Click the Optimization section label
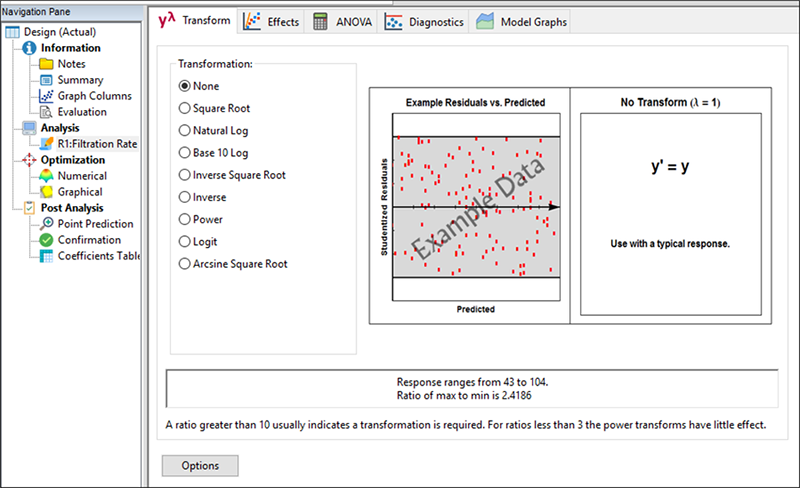800x488 pixels. pos(72,160)
